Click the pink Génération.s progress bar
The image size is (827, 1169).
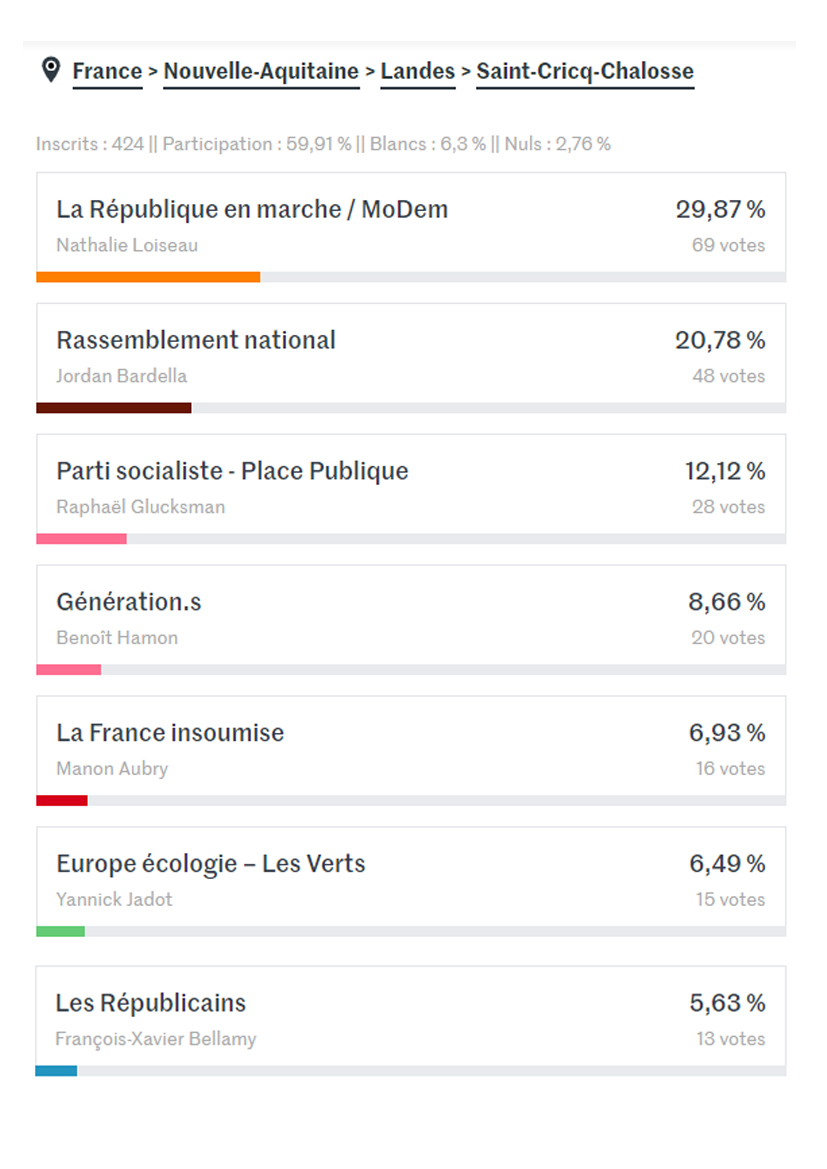point(69,669)
